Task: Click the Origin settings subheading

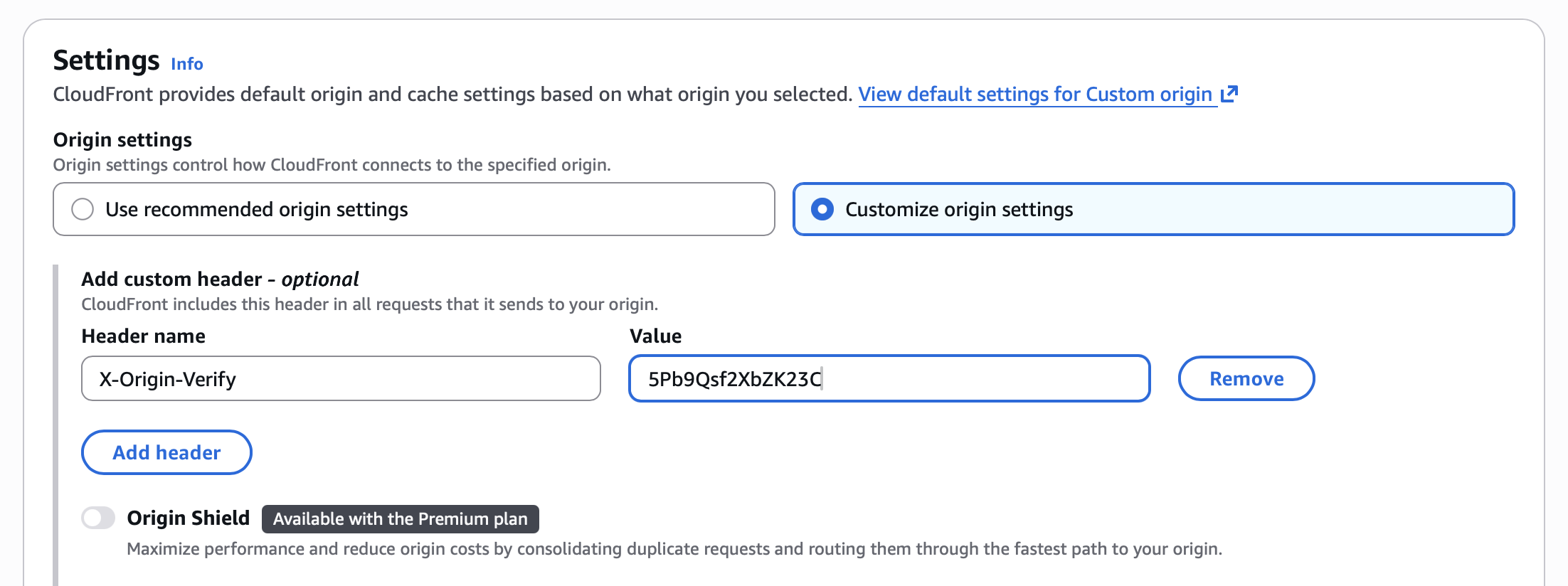Action: pos(122,139)
